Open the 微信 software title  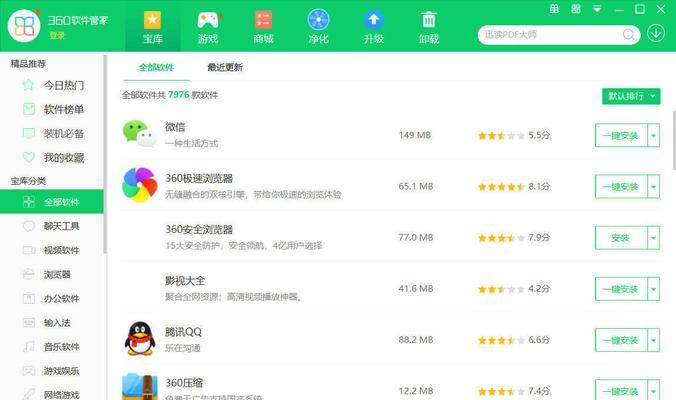pos(175,127)
